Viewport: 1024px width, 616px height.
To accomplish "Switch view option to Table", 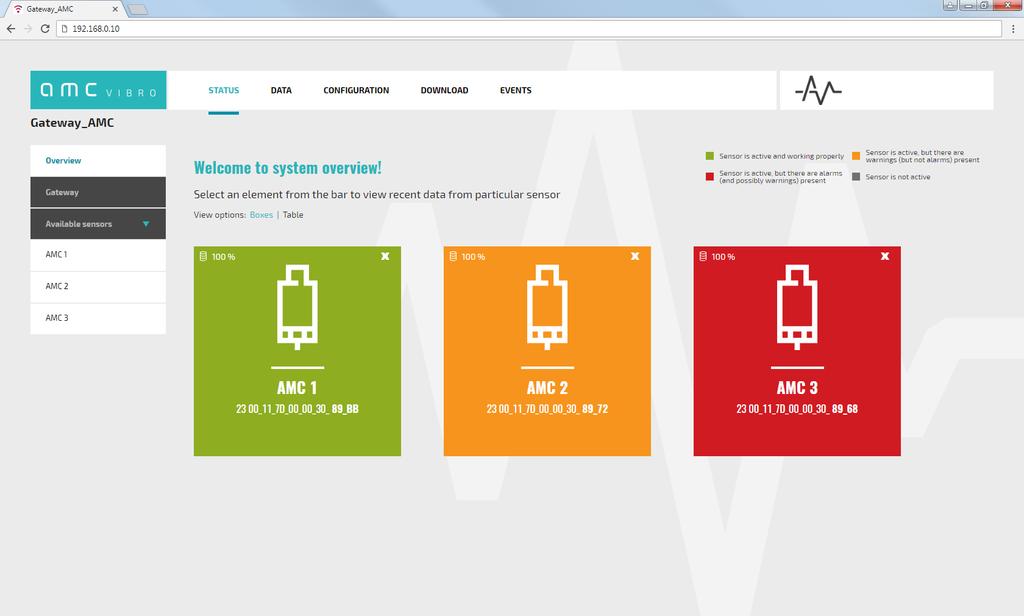I will [x=293, y=215].
